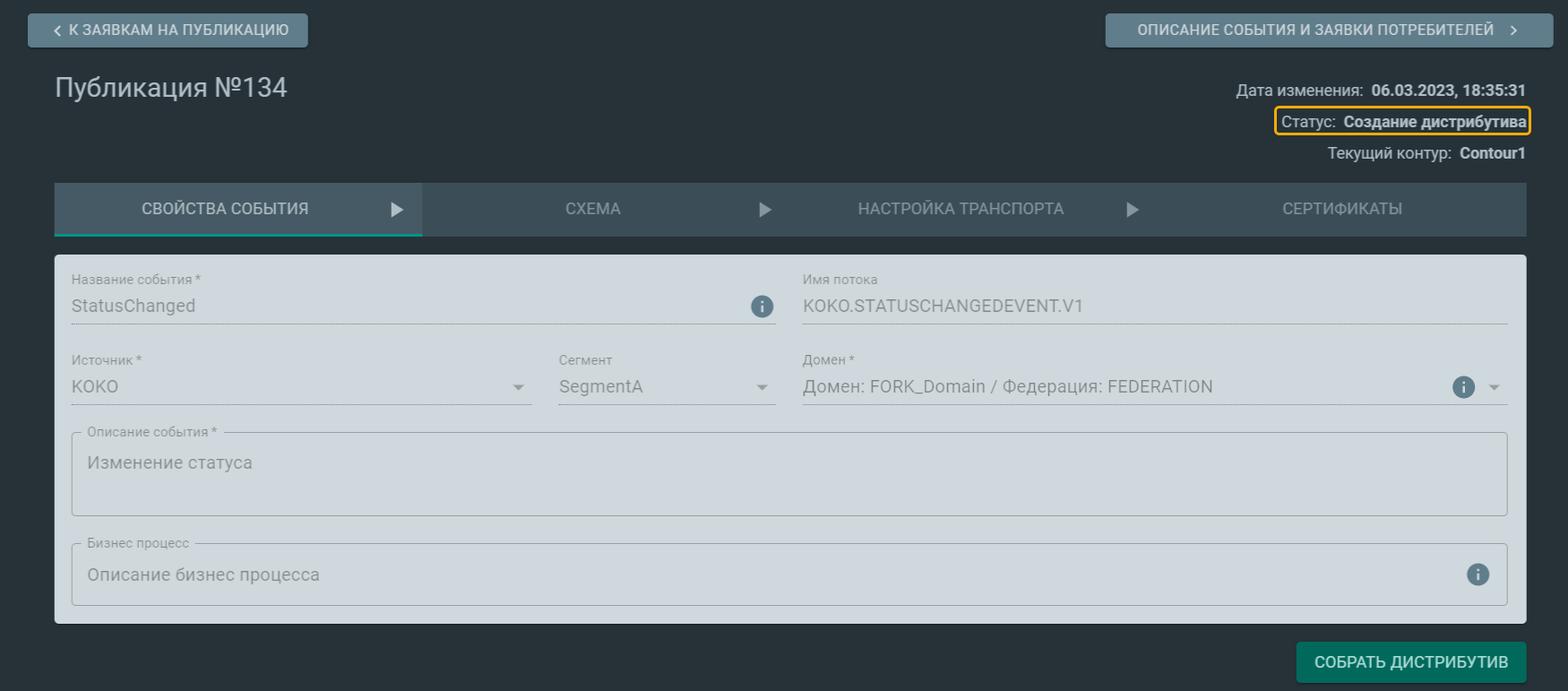
Task: Click info icon next to event name field
Action: [x=762, y=307]
